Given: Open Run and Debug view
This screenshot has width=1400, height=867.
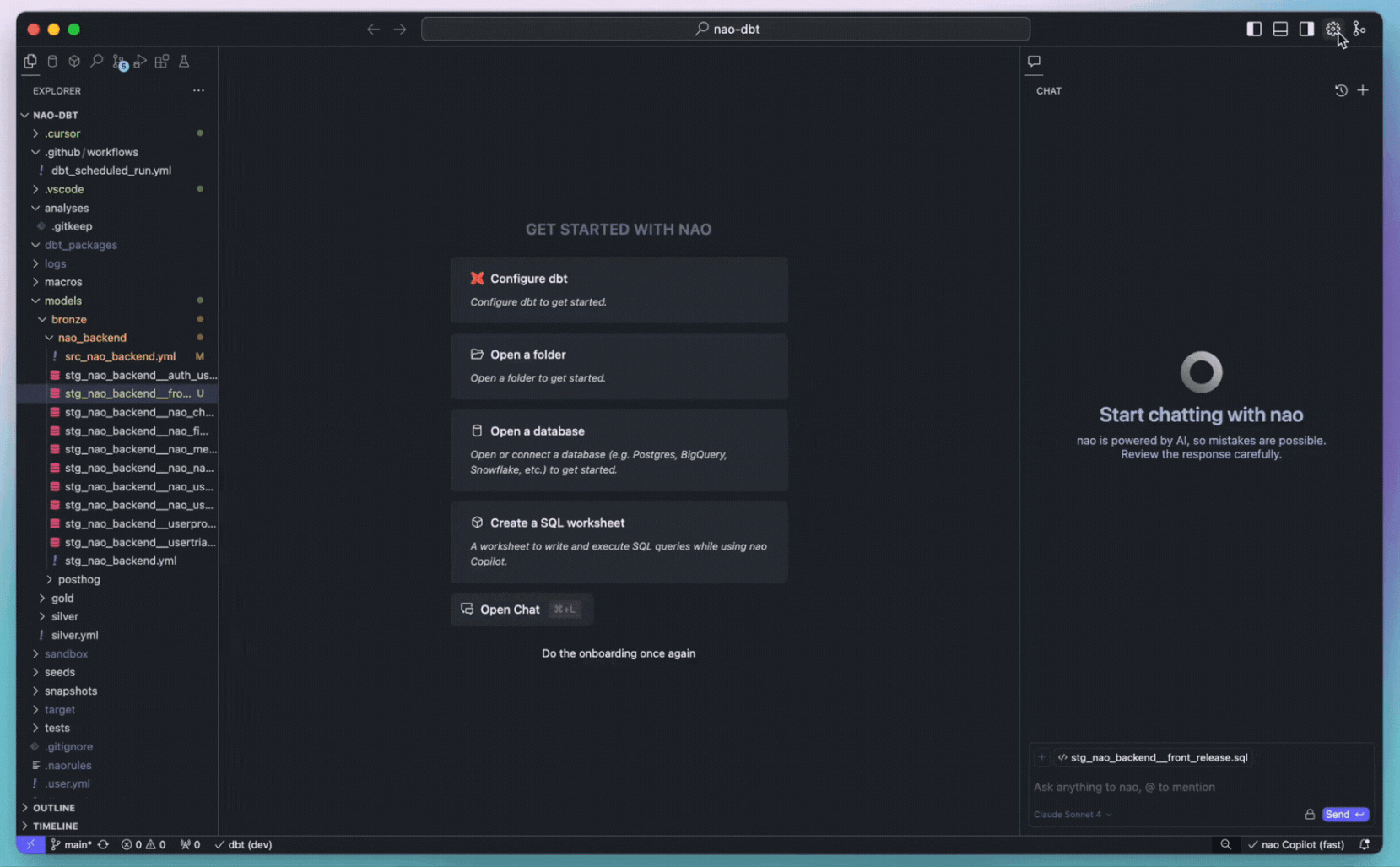Looking at the screenshot, I should [140, 62].
